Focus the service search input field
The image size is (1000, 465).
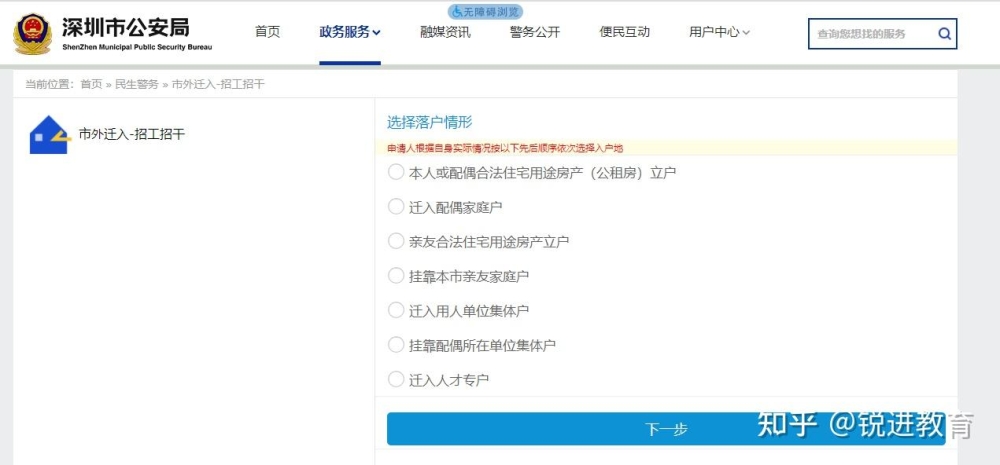pos(871,34)
